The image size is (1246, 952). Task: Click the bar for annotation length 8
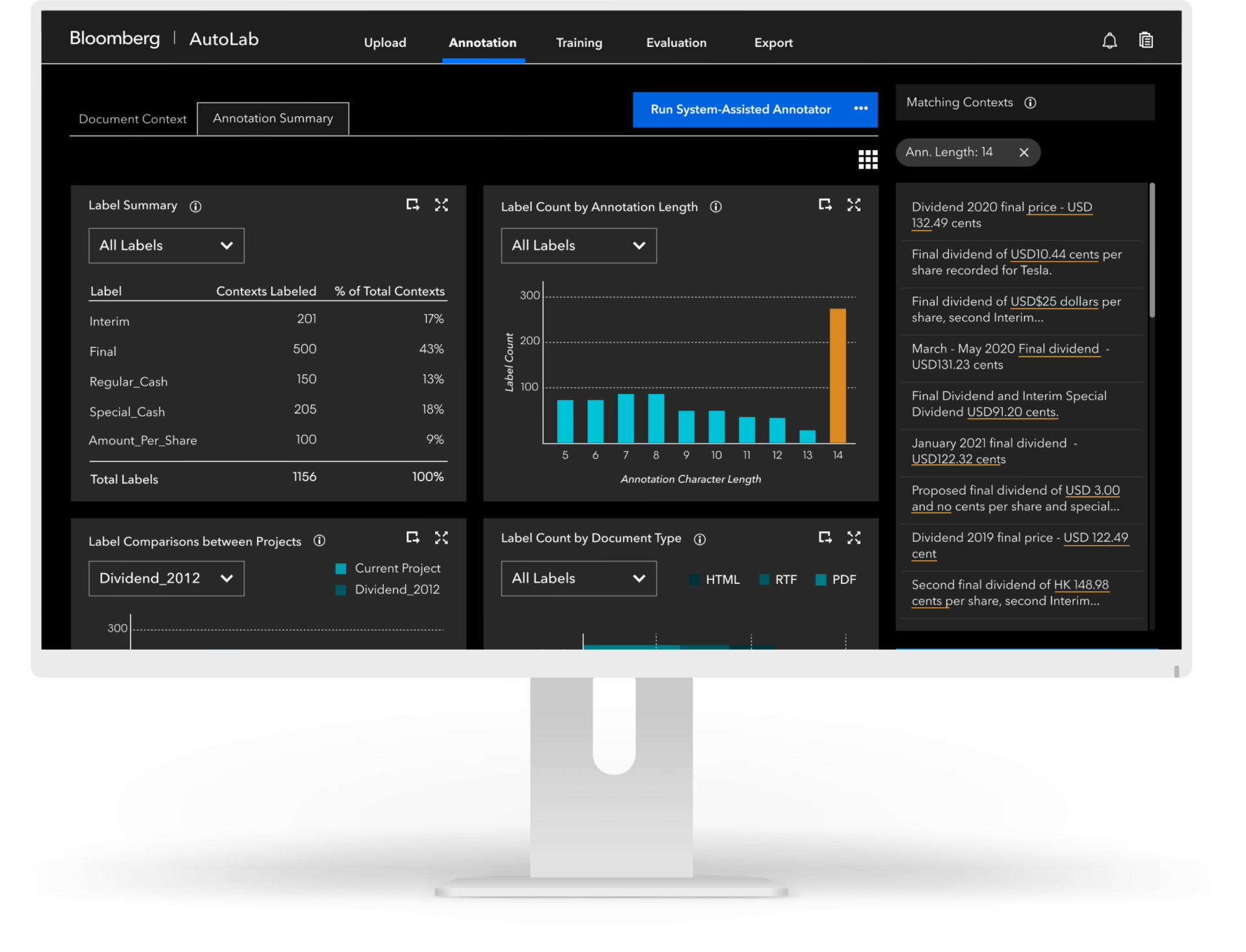[656, 418]
